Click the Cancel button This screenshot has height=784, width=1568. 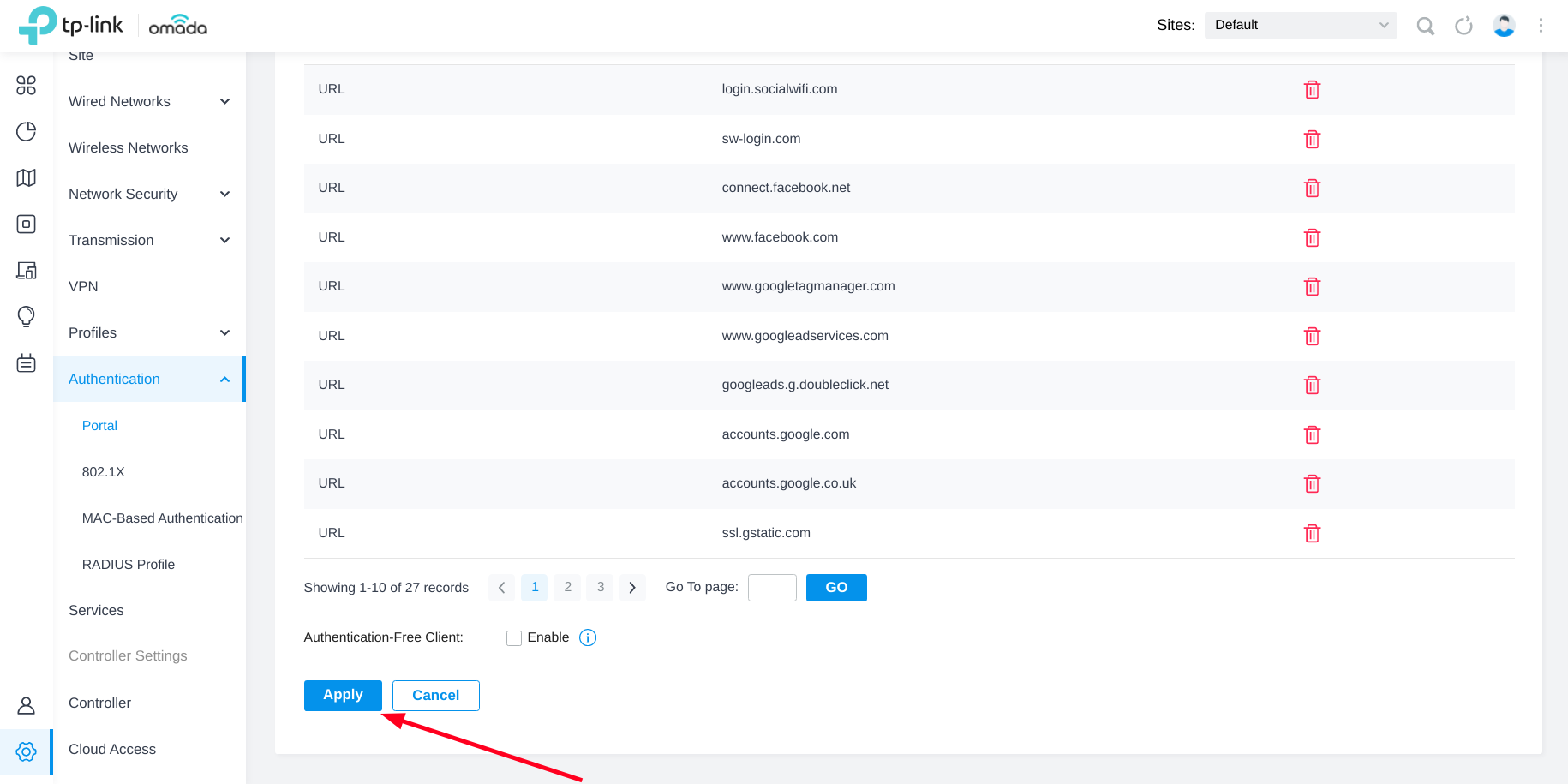click(435, 695)
